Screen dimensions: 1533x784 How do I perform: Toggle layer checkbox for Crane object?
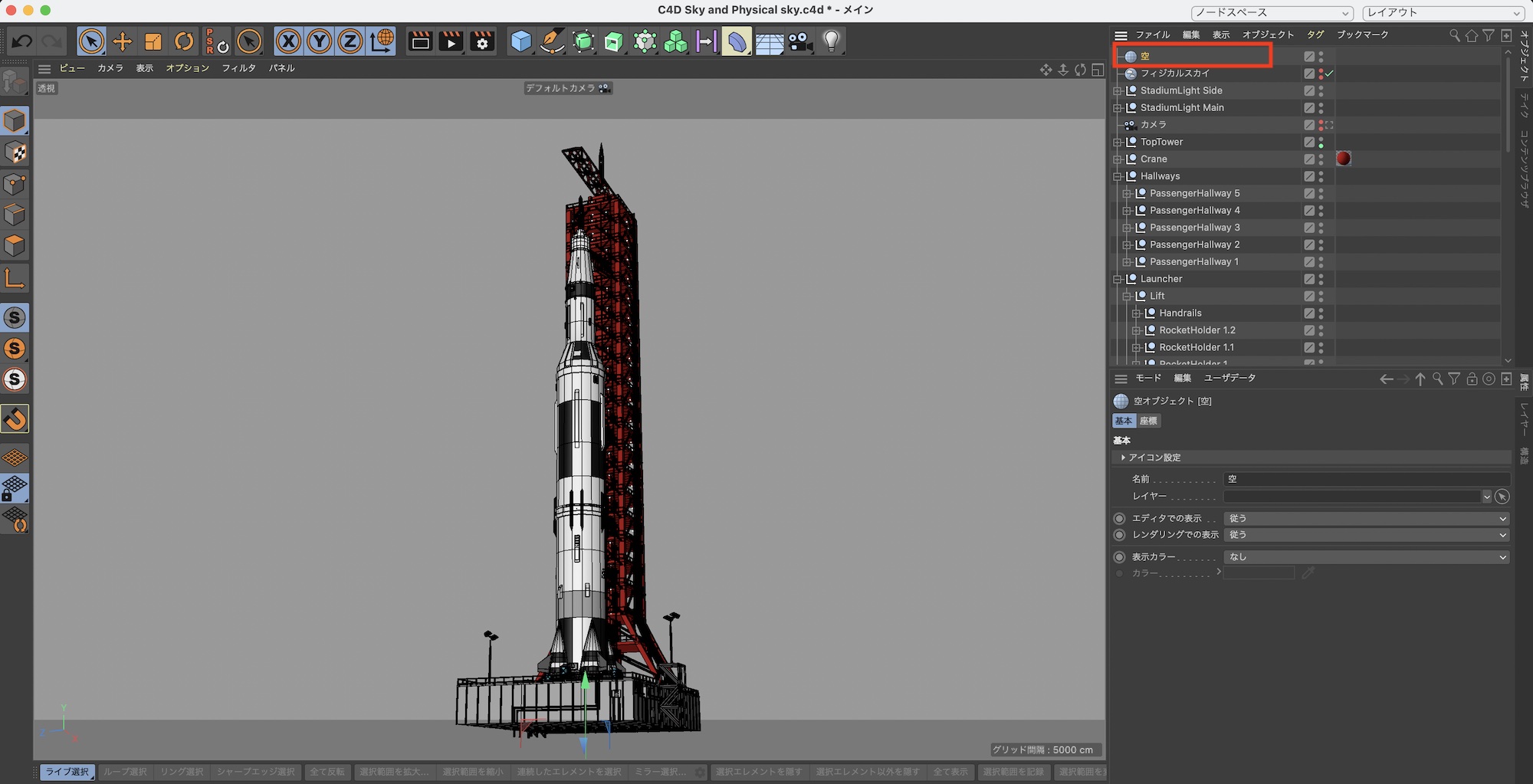tap(1309, 159)
